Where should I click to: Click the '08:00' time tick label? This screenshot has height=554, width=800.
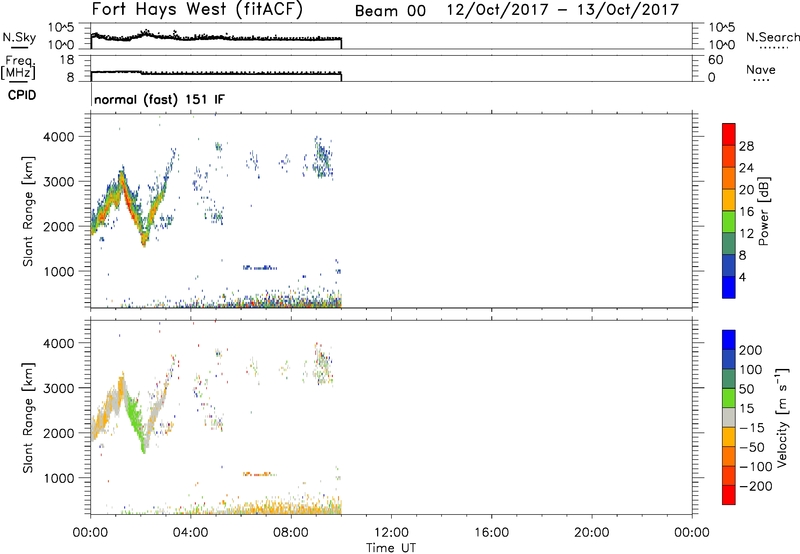click(291, 533)
